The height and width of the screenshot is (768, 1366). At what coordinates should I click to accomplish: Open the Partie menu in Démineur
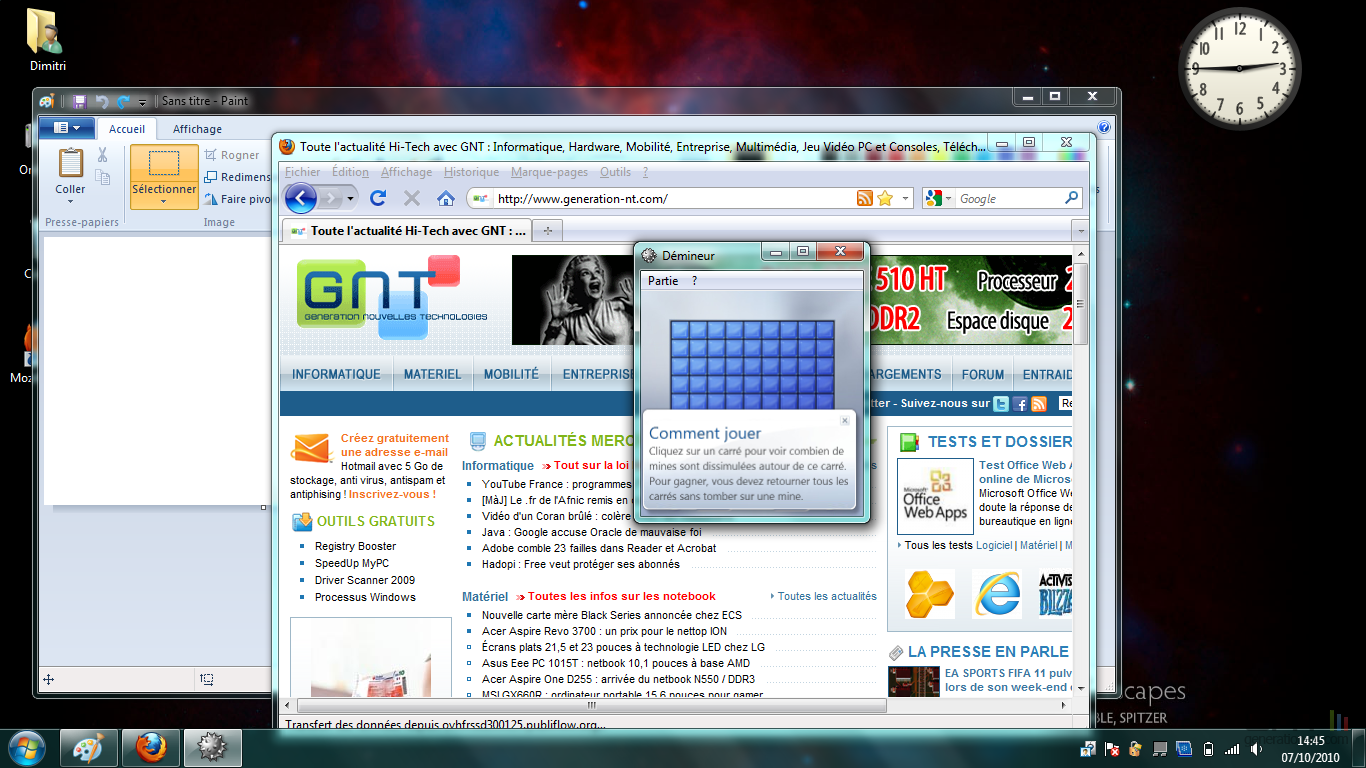663,281
